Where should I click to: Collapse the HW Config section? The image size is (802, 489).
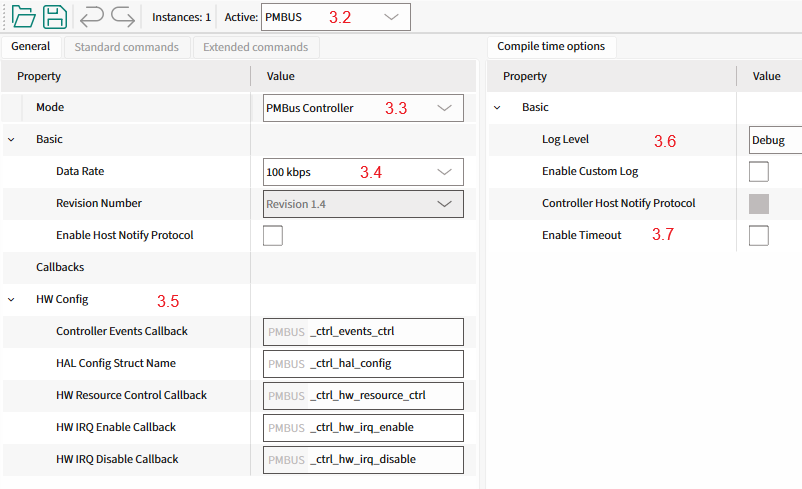11,300
